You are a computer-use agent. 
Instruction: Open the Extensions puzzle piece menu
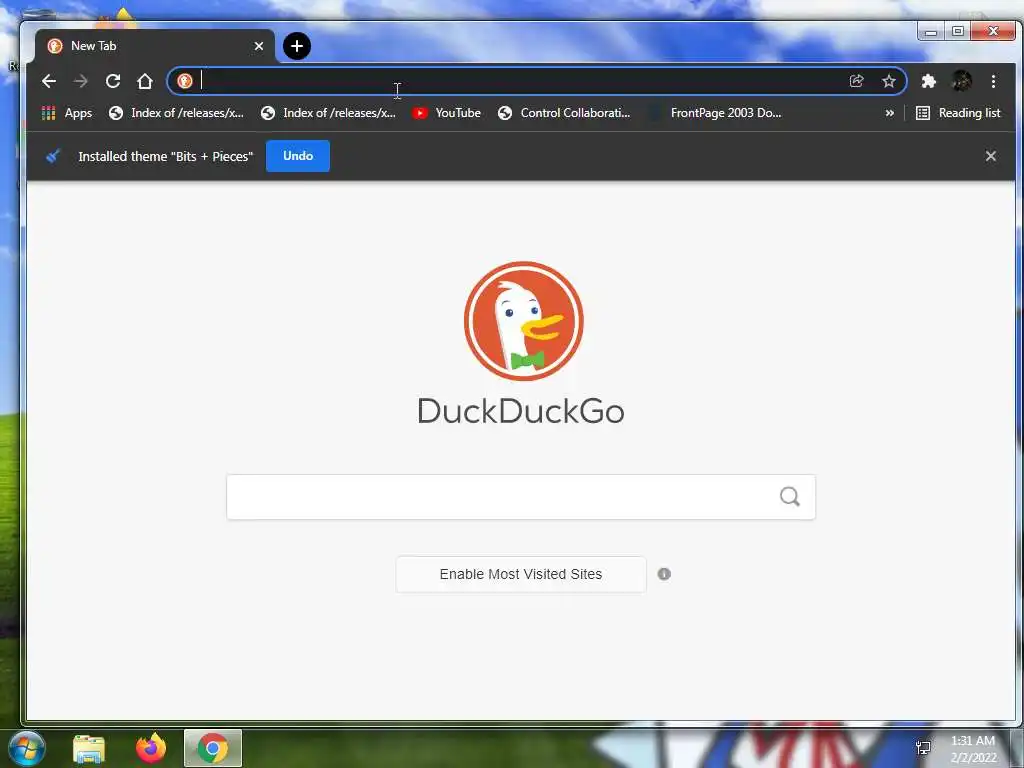pos(928,81)
